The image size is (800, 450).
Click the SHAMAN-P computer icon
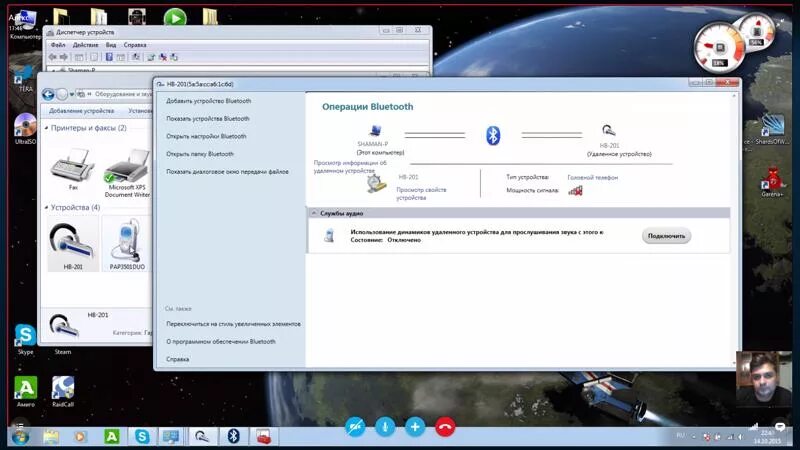pyautogui.click(x=376, y=131)
